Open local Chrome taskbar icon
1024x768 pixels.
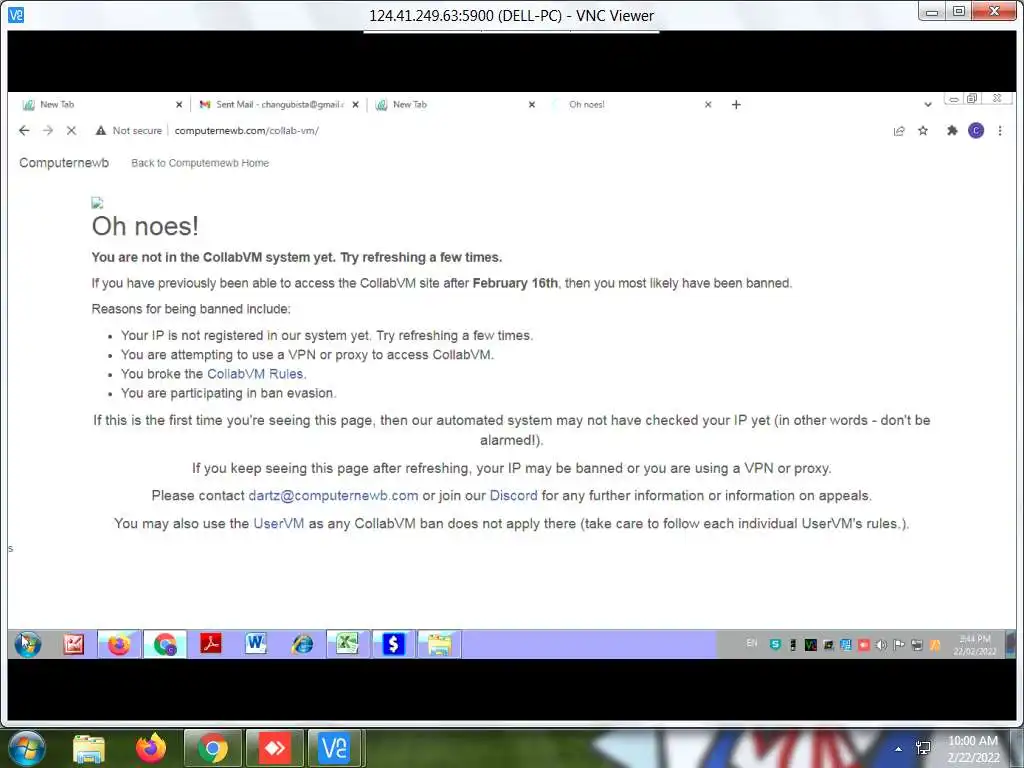point(212,748)
